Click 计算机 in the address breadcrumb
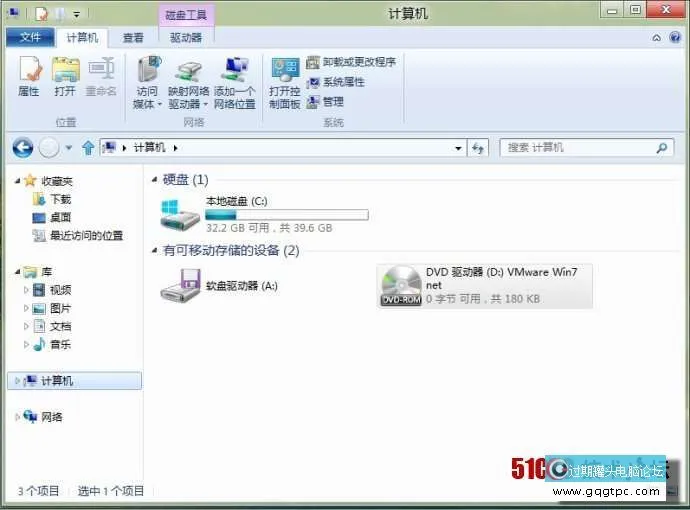 click(x=149, y=147)
